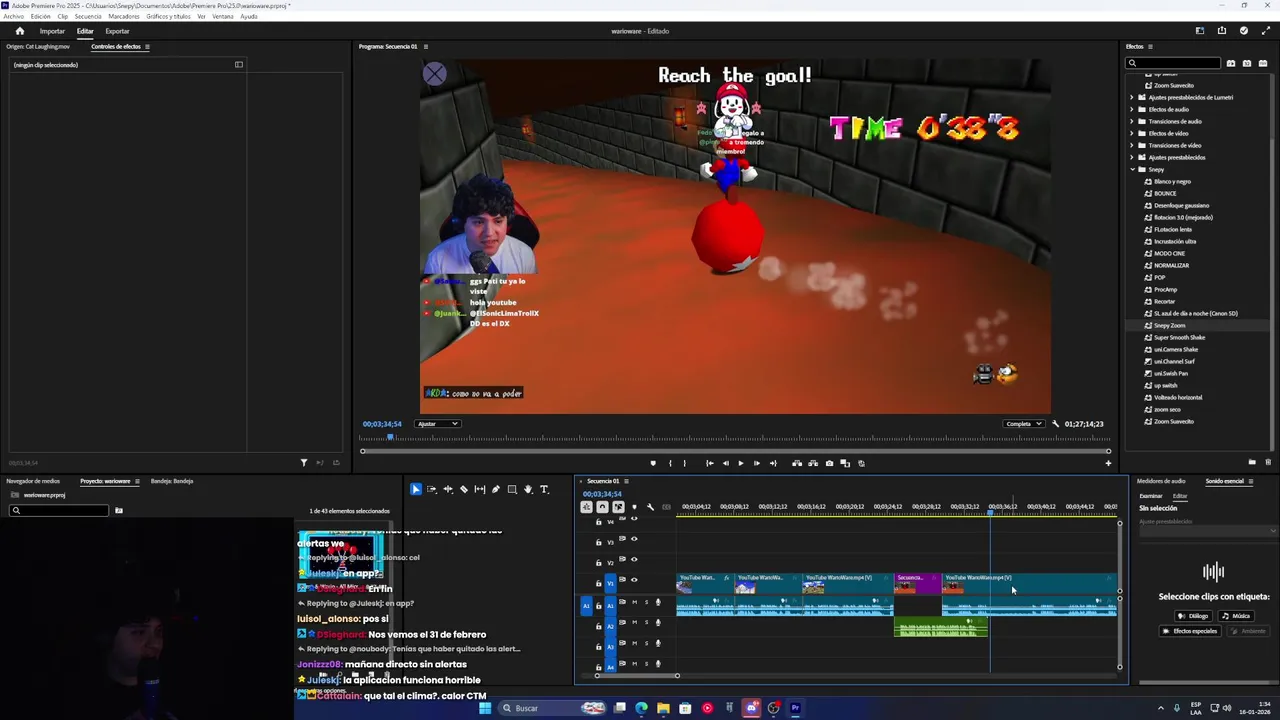Open Program monitor wrench settings

tap(1055, 424)
